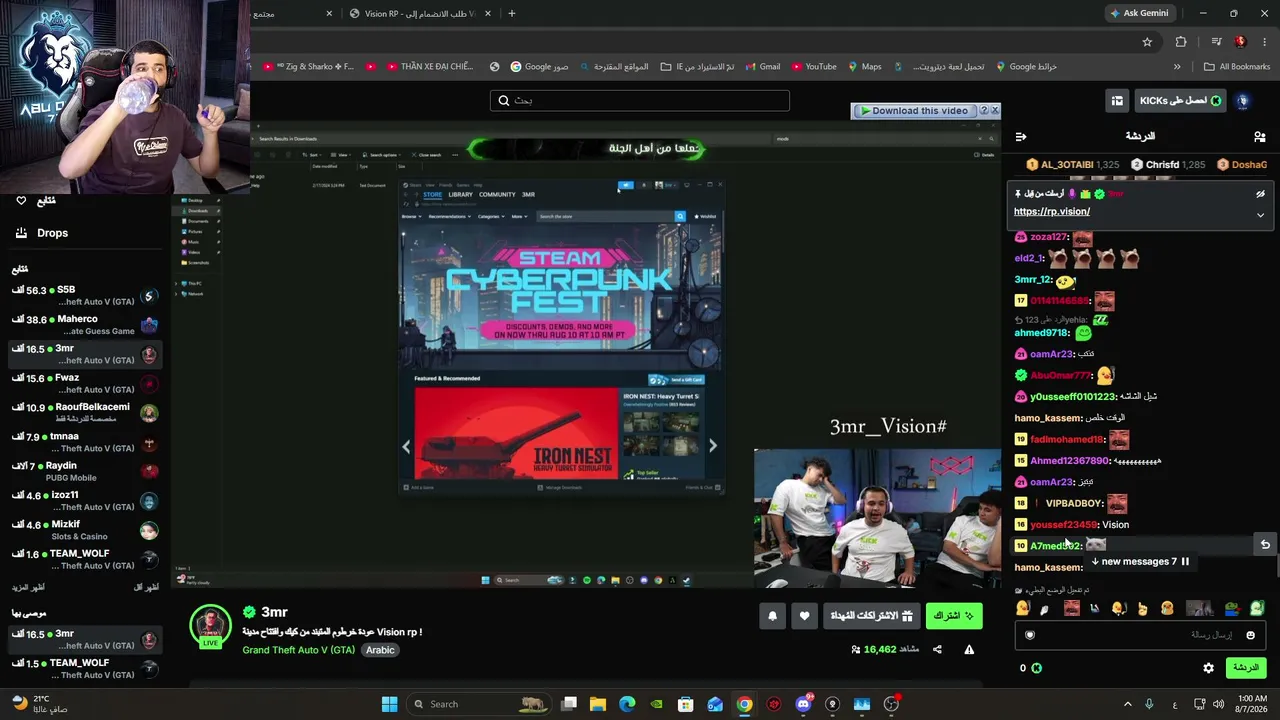Viewport: 1280px width, 720px height.
Task: Open help on the download video bar
Action: 983,111
